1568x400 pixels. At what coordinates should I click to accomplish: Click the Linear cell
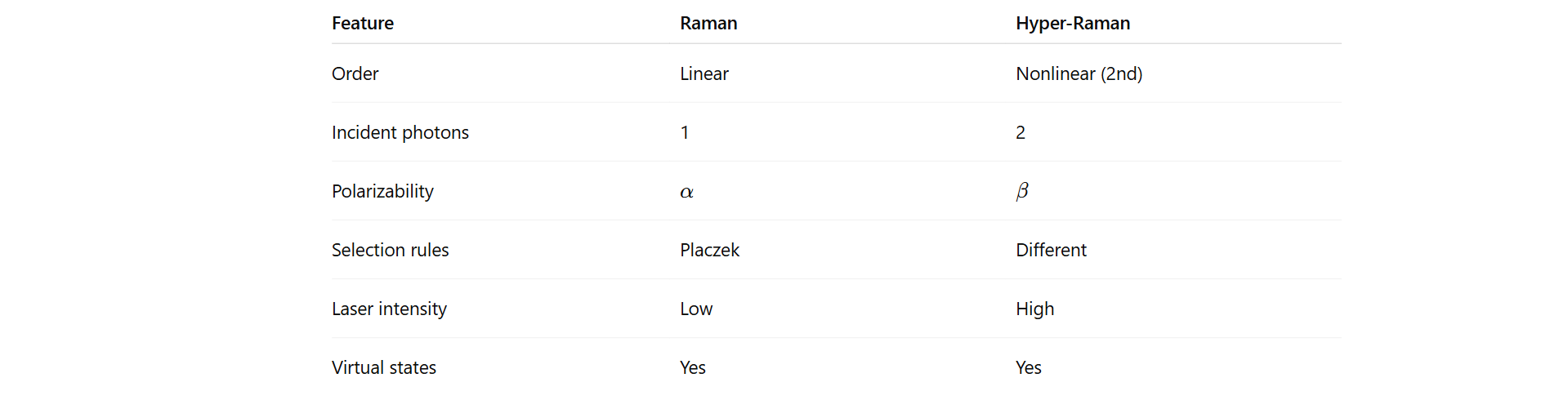point(704,74)
